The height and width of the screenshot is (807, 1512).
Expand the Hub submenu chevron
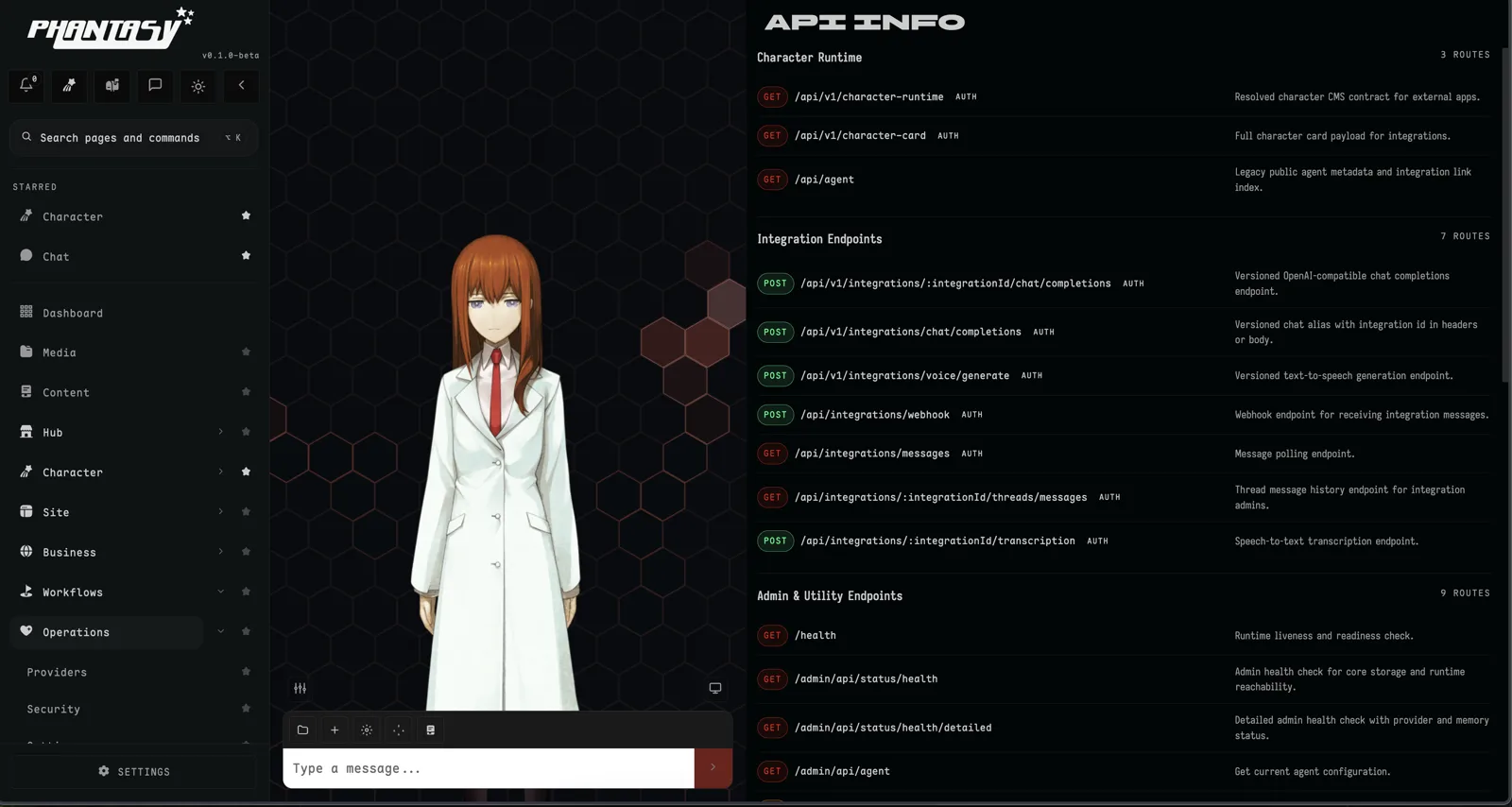[221, 432]
